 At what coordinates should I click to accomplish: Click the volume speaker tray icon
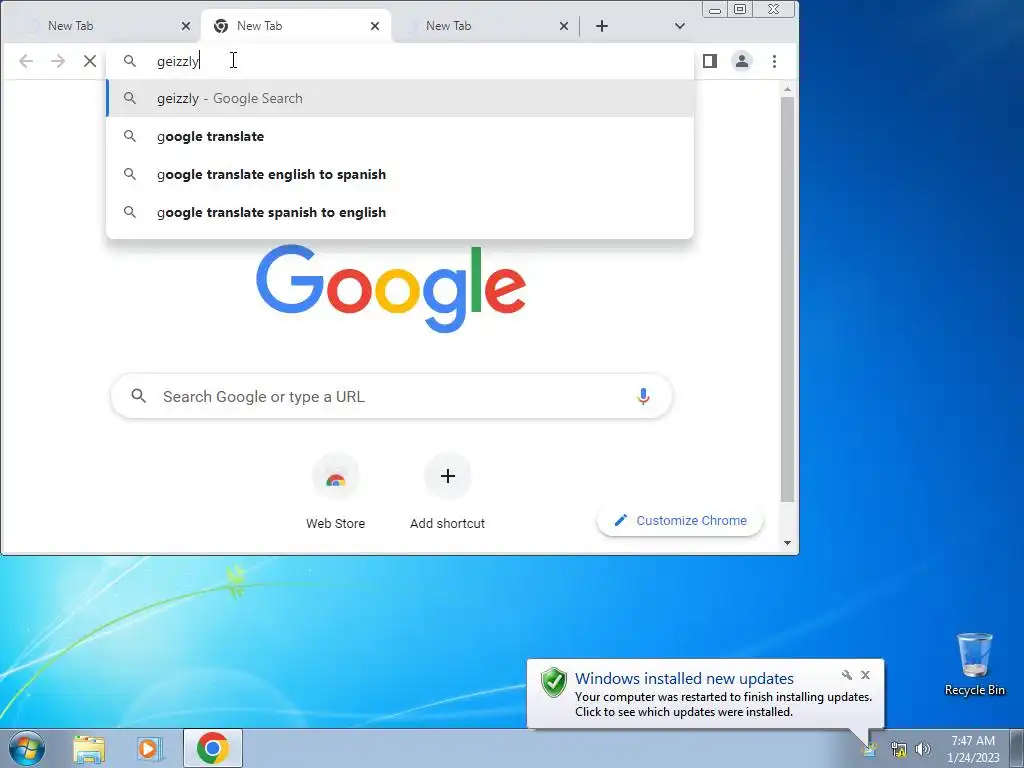click(x=923, y=749)
